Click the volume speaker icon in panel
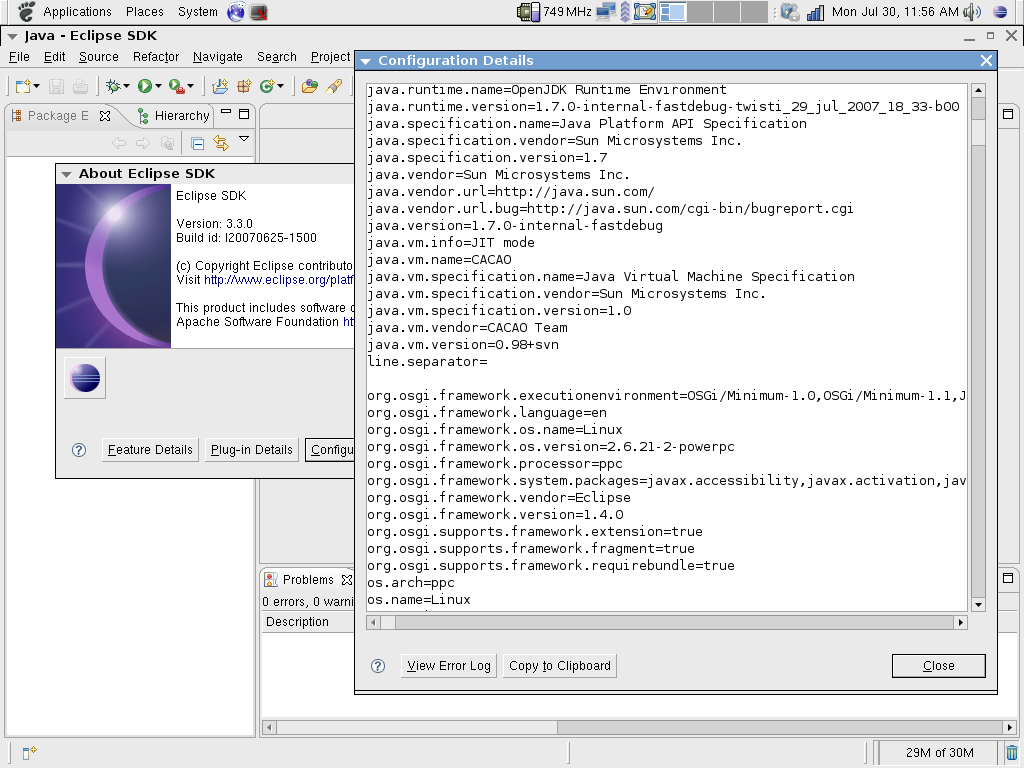1024x768 pixels. (x=972, y=12)
